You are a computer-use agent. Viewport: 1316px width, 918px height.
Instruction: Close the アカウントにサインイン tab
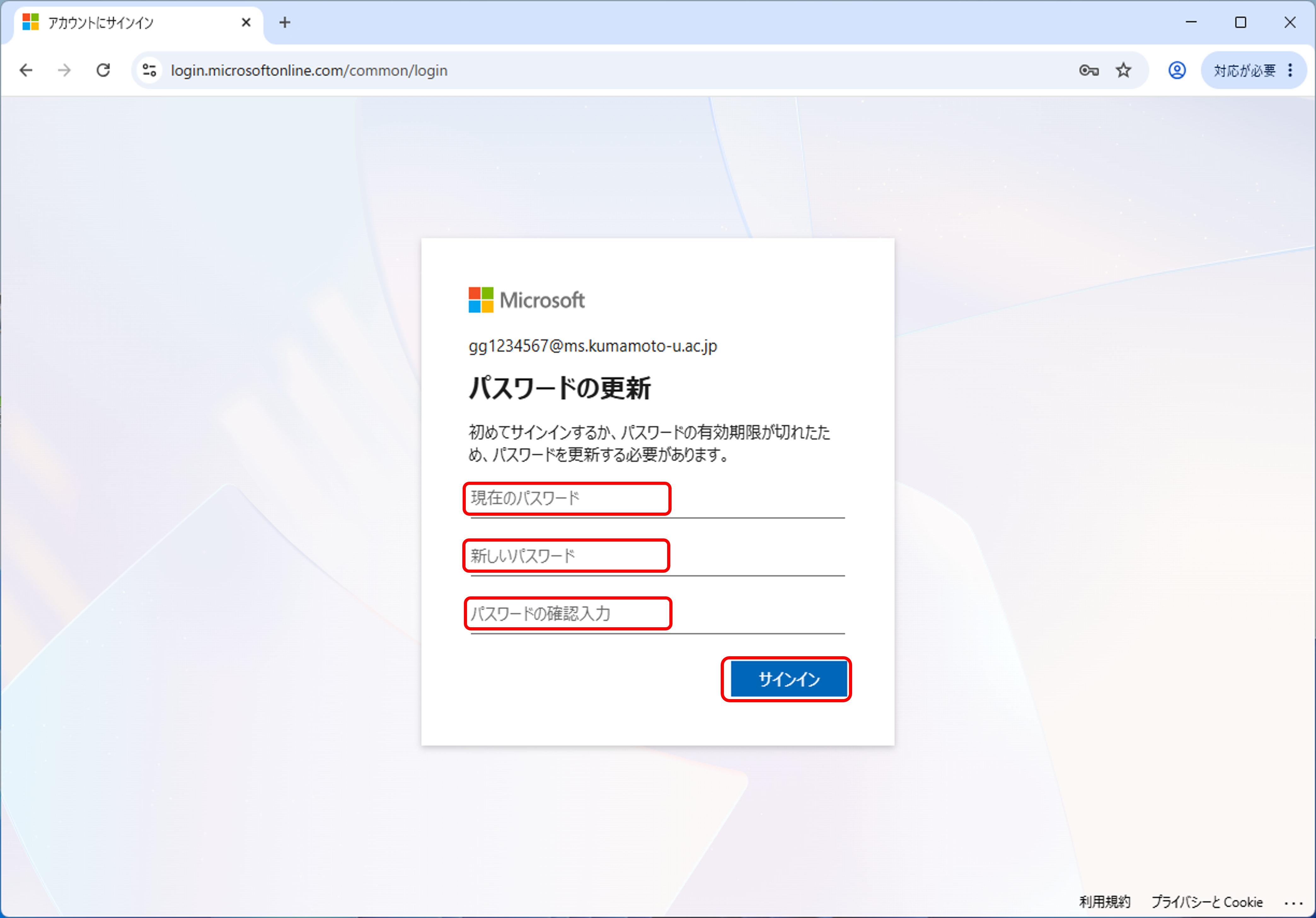246,22
